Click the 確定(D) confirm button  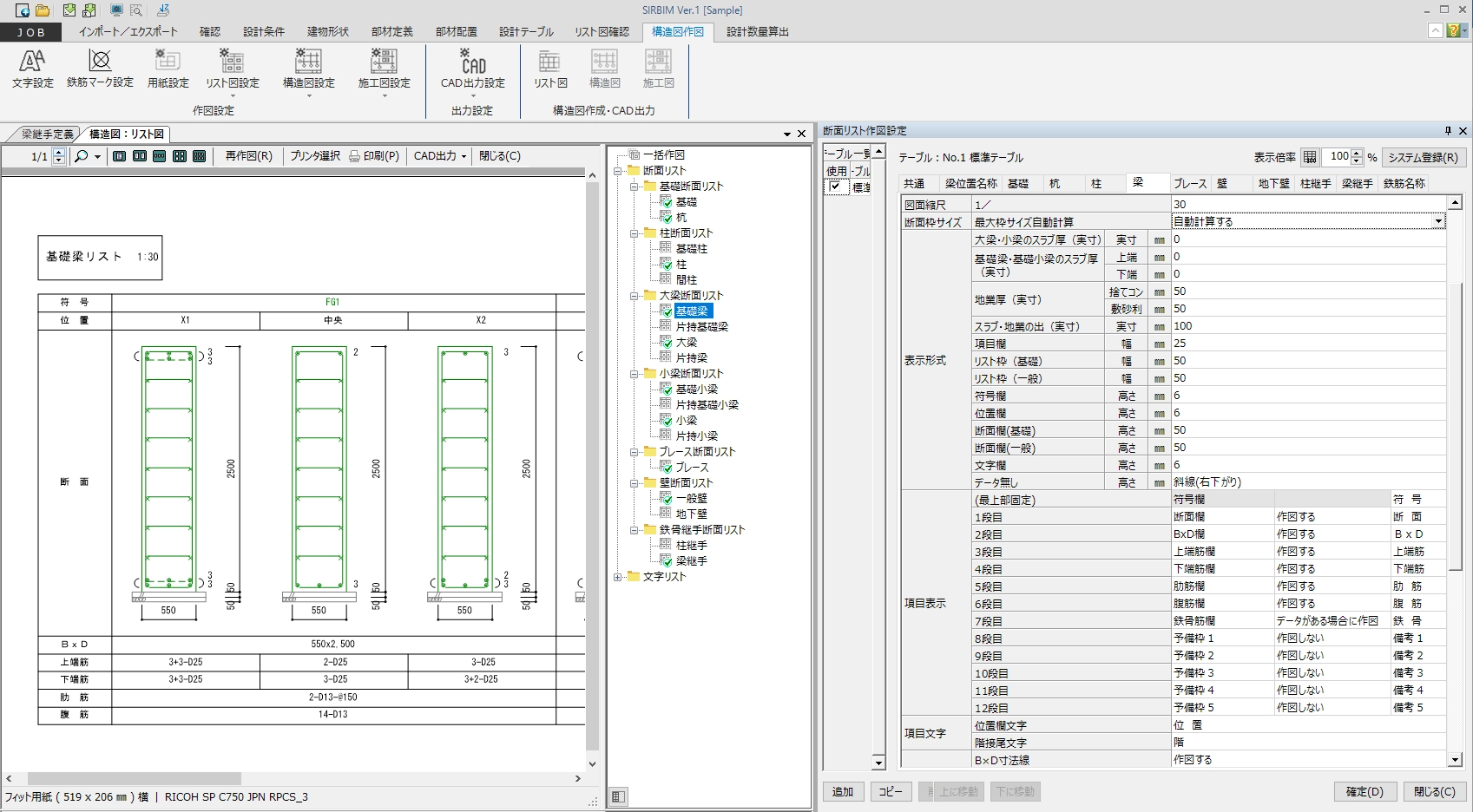tap(1365, 791)
